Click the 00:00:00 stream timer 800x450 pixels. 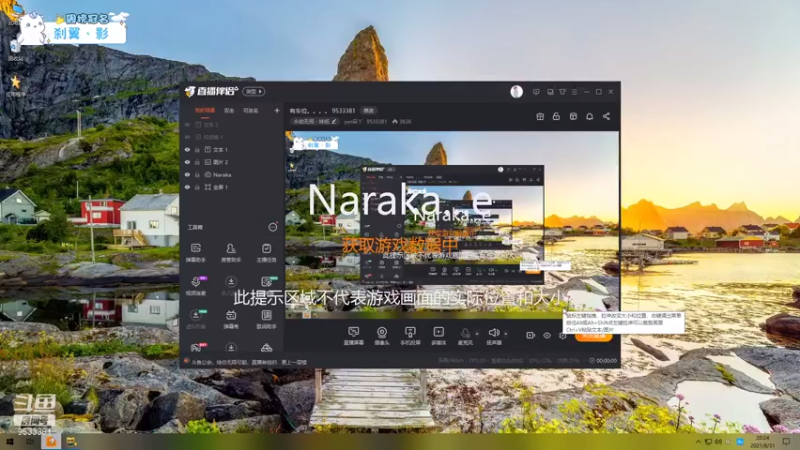click(x=603, y=361)
